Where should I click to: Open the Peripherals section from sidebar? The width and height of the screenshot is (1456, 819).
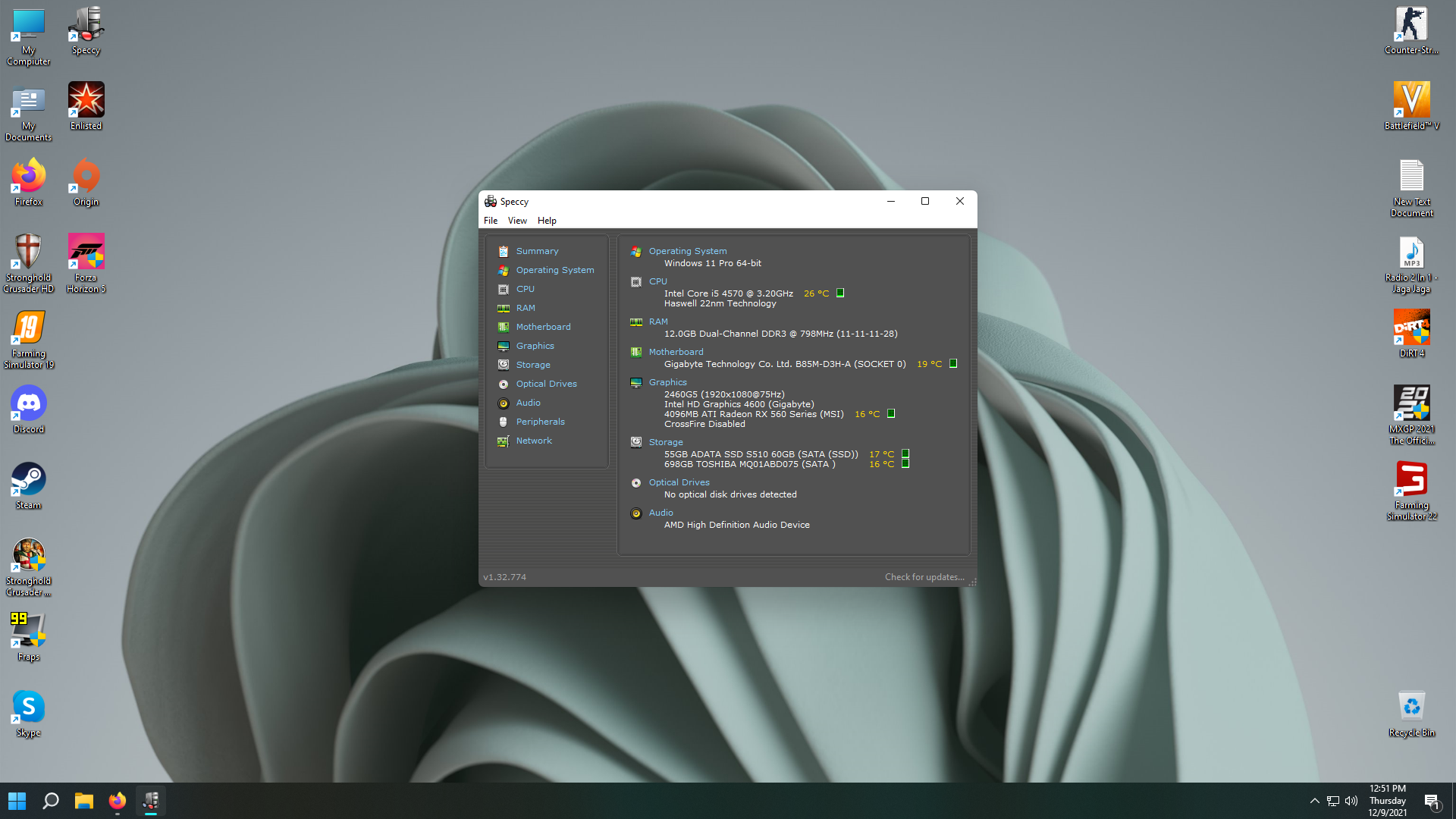(540, 422)
